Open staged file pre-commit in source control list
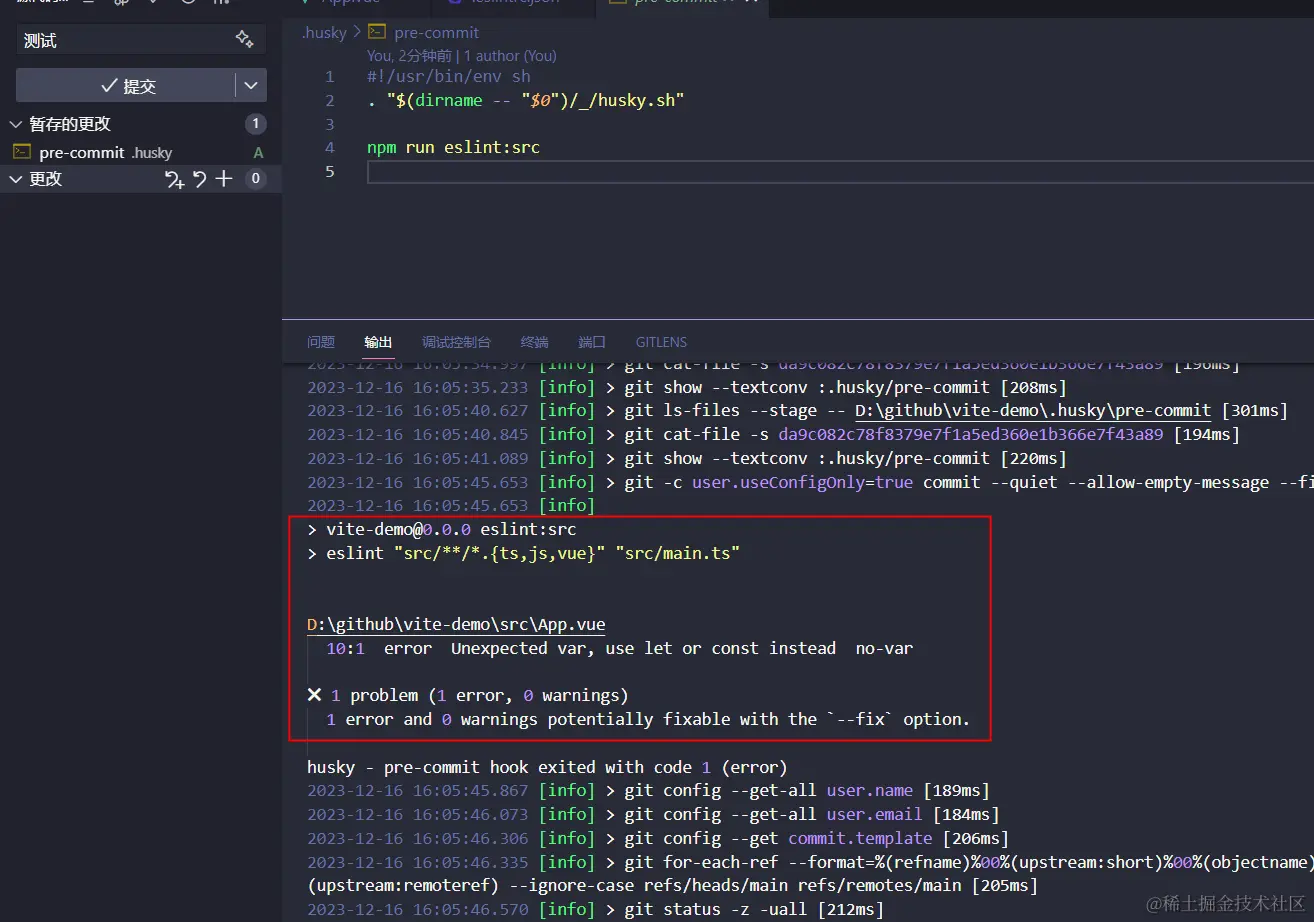The width and height of the screenshot is (1314, 922). [x=140, y=152]
